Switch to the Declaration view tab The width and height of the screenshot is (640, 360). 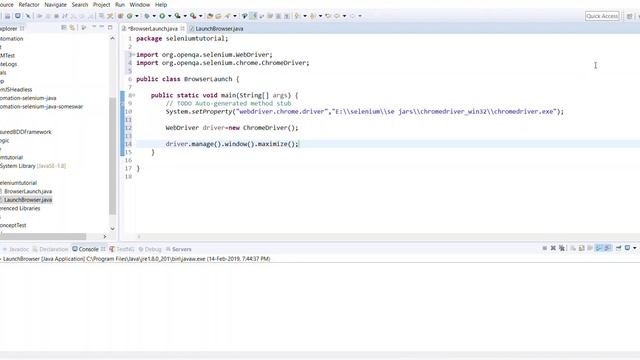(51, 249)
